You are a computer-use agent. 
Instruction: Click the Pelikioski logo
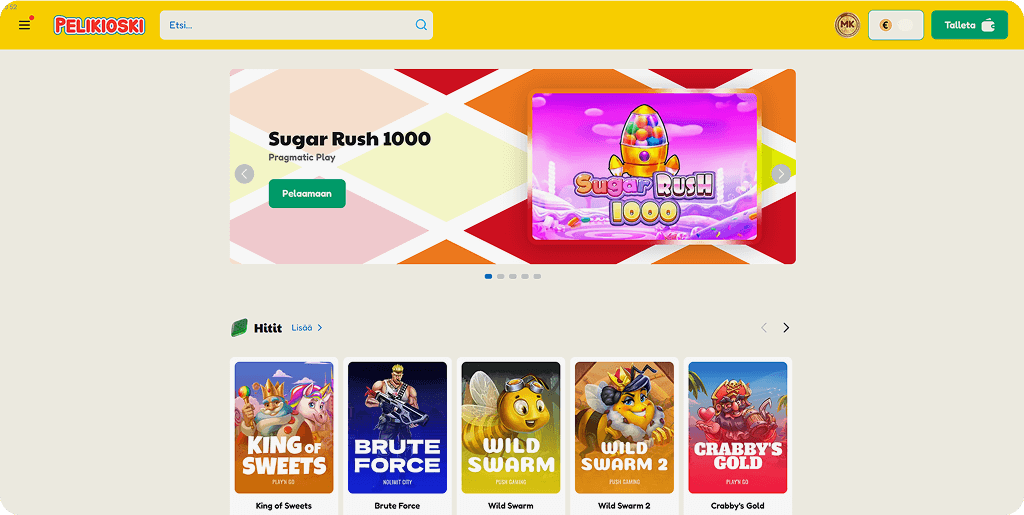(99, 25)
